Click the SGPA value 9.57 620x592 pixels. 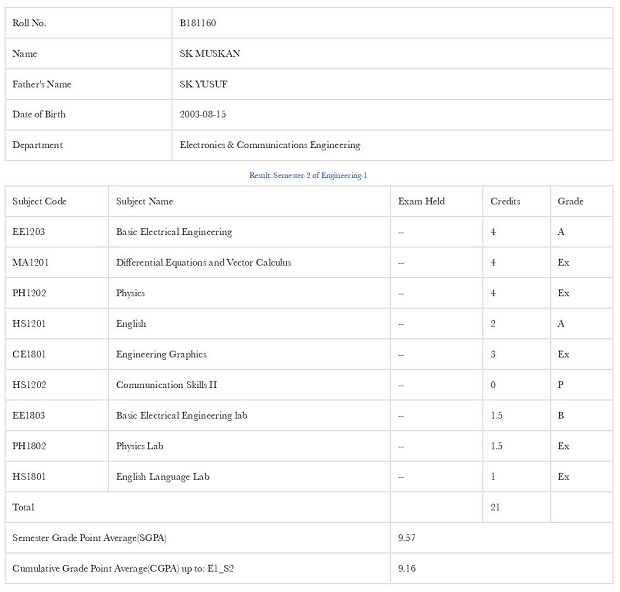406,538
